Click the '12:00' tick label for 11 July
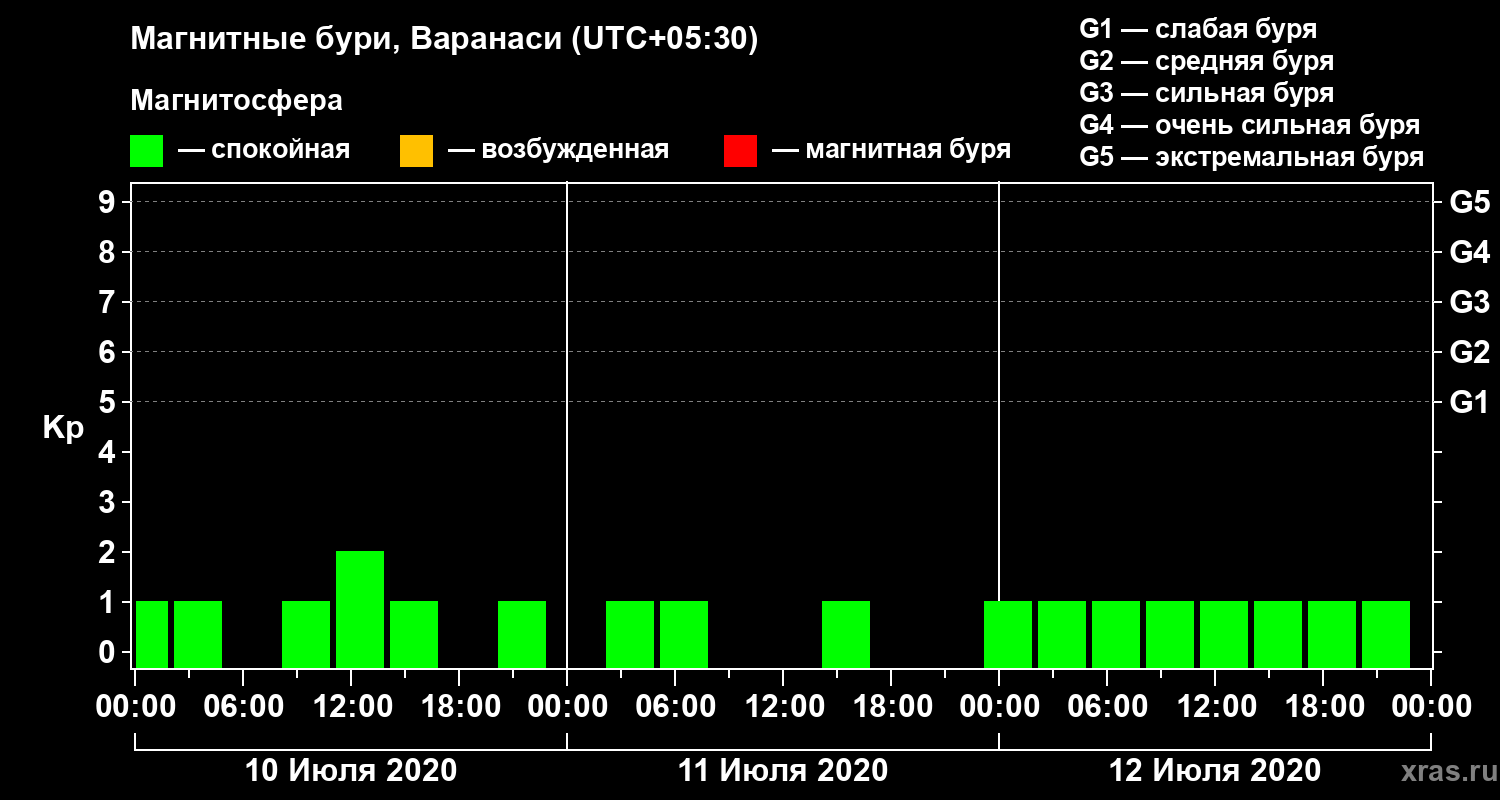The height and width of the screenshot is (800, 1500). 783,707
